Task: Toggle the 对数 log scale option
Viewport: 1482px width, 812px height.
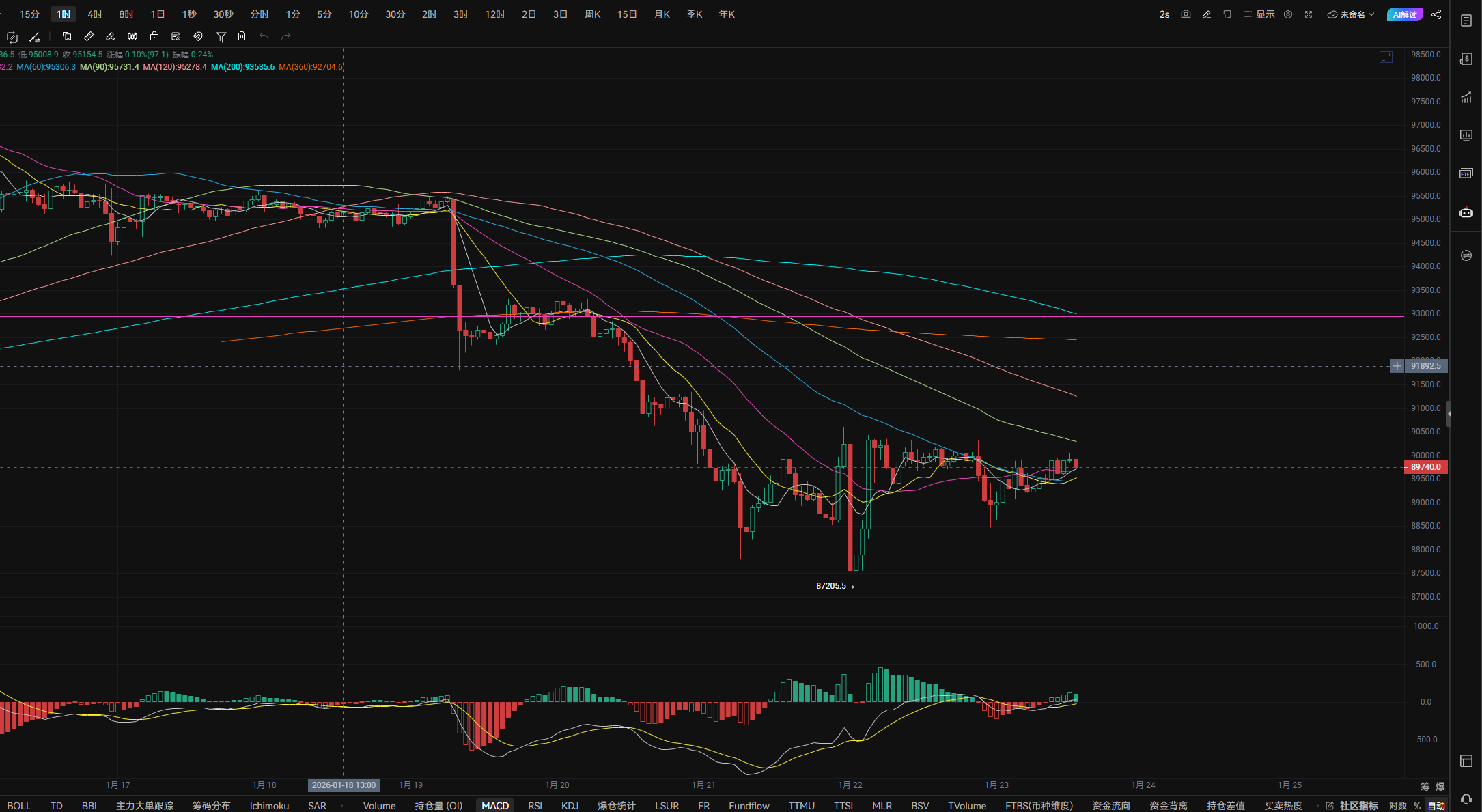Action: [1397, 806]
